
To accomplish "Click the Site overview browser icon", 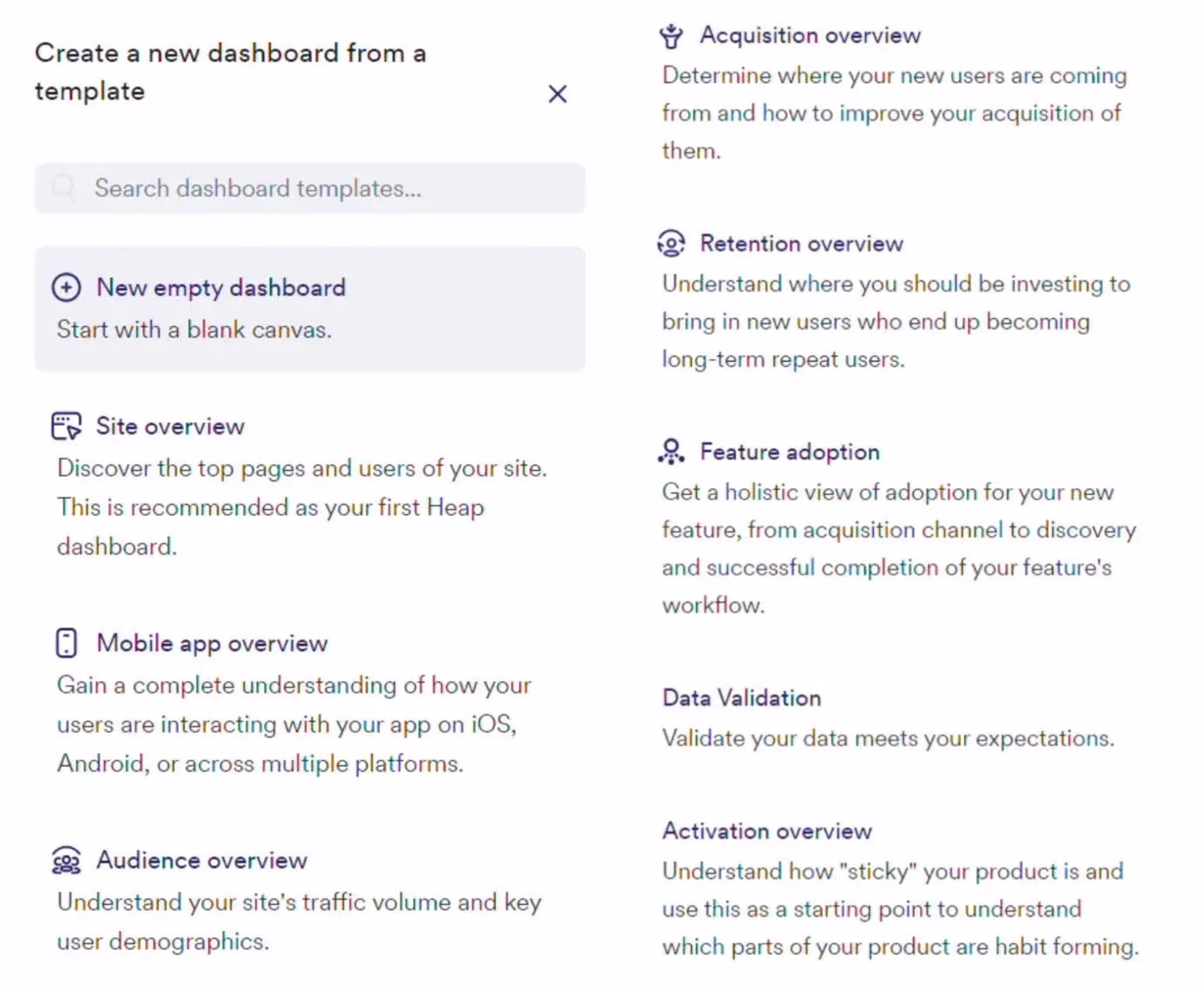I will click(x=66, y=425).
